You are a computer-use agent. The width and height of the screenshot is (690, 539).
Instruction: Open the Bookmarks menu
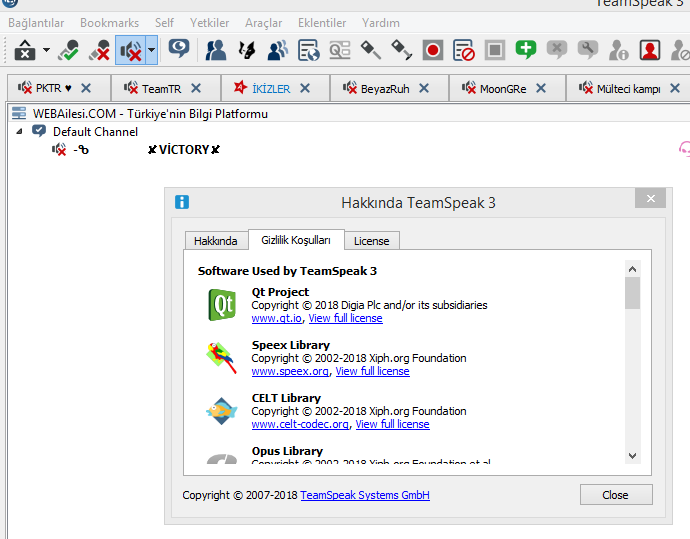click(x=110, y=23)
